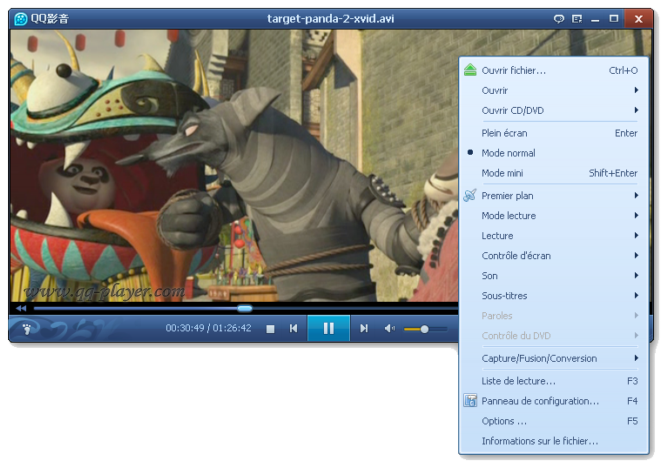This screenshot has height=468, width=667.
Task: Skip to the previous track
Action: click(x=294, y=328)
